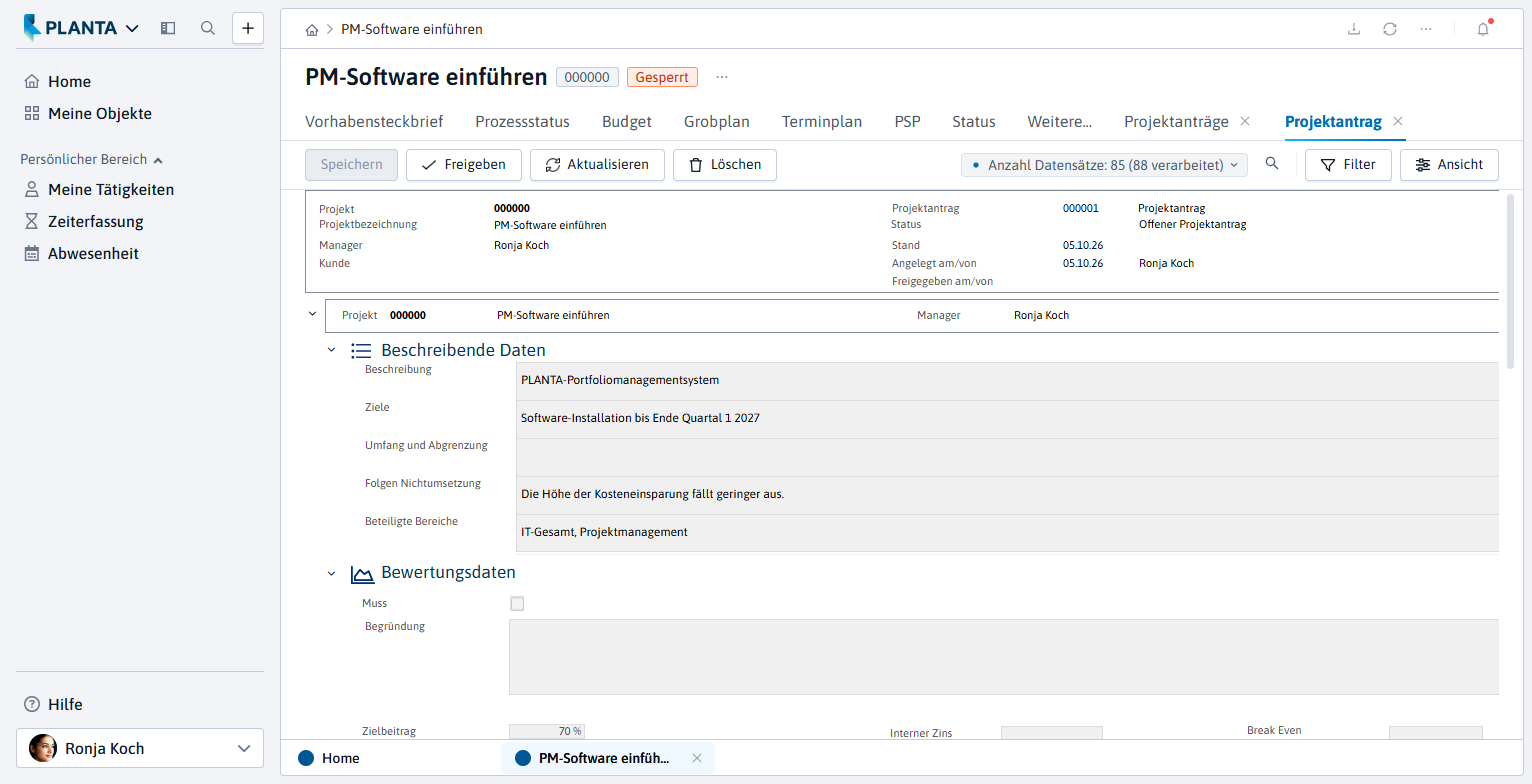Click the Aktualisieren button

pos(597,165)
